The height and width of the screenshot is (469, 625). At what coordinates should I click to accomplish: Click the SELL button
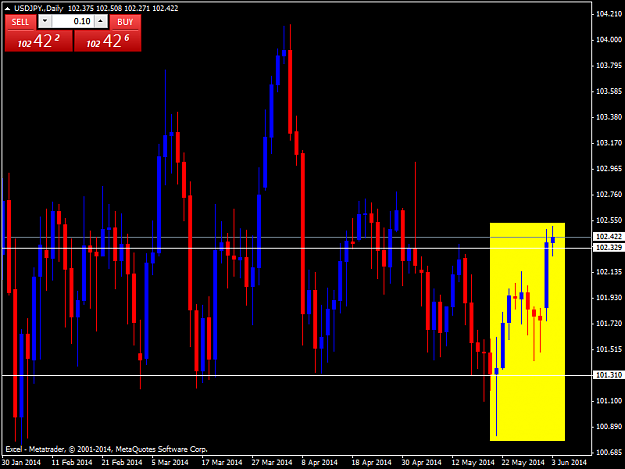[20, 22]
